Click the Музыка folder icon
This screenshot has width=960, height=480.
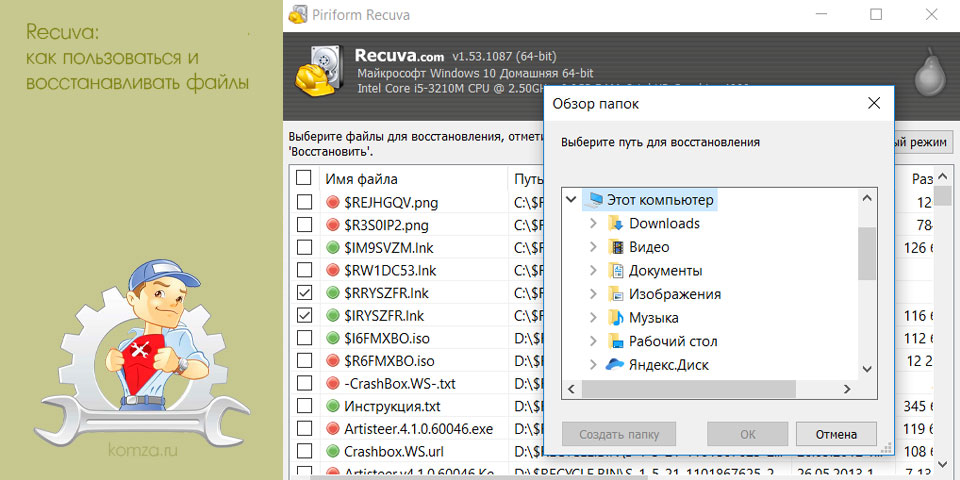click(616, 318)
